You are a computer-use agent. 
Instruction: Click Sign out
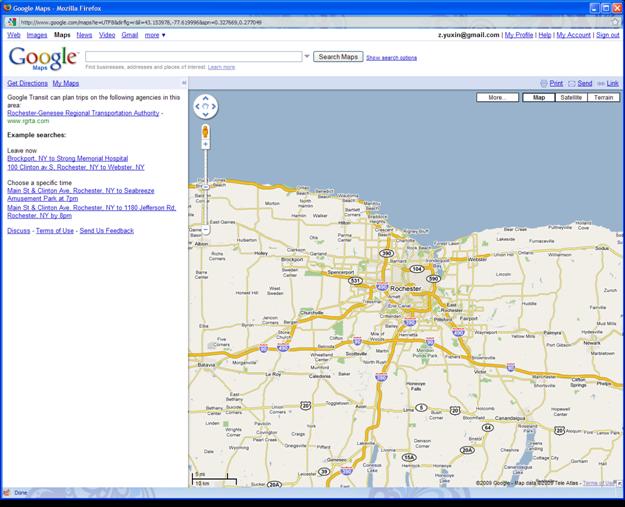coord(607,35)
